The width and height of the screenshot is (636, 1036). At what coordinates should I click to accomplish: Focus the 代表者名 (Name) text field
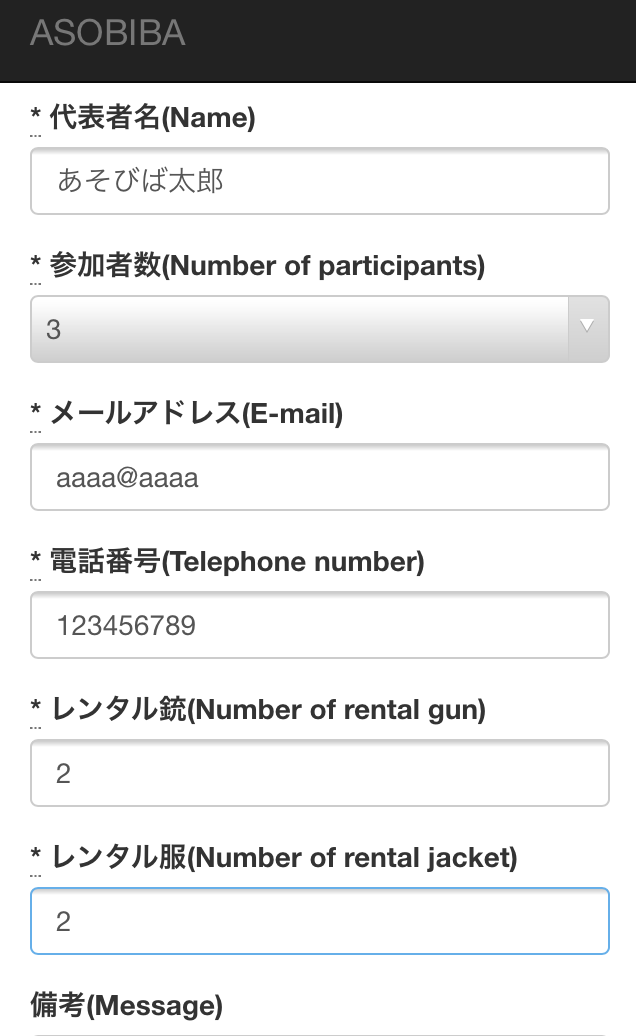[x=320, y=181]
